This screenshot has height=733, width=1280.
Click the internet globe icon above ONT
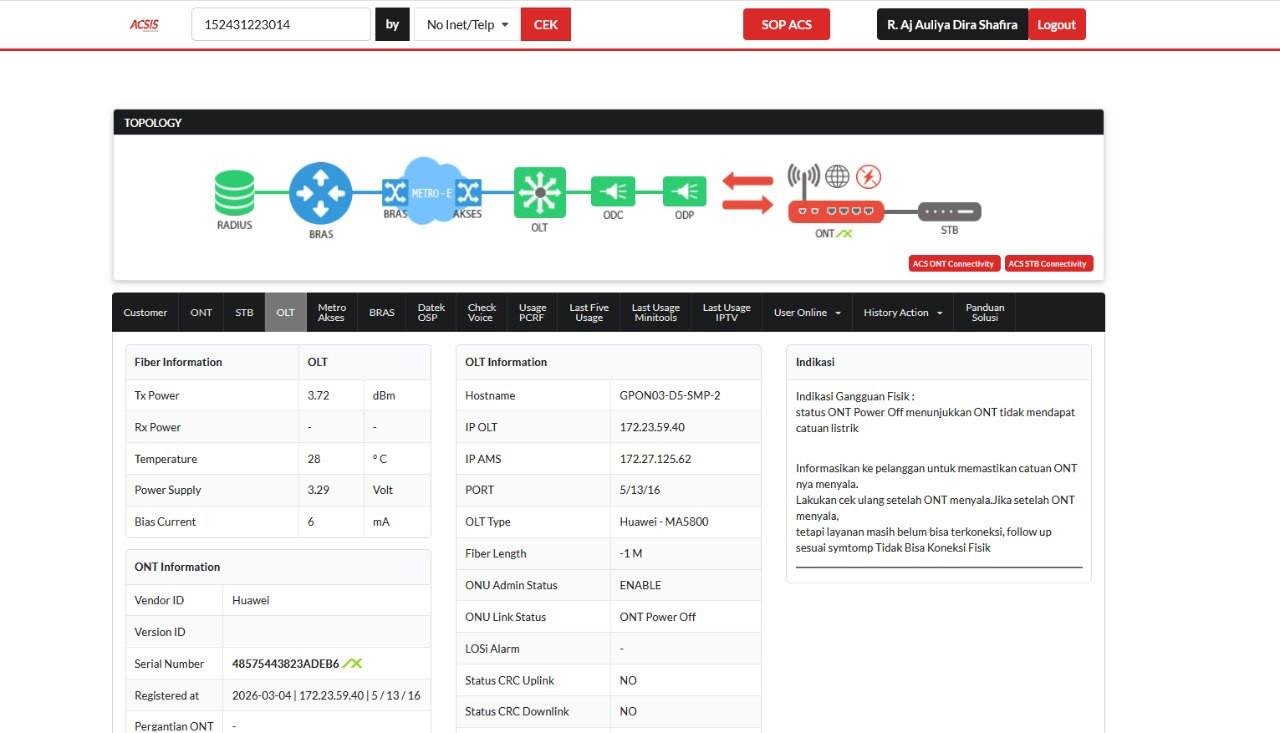[x=837, y=177]
